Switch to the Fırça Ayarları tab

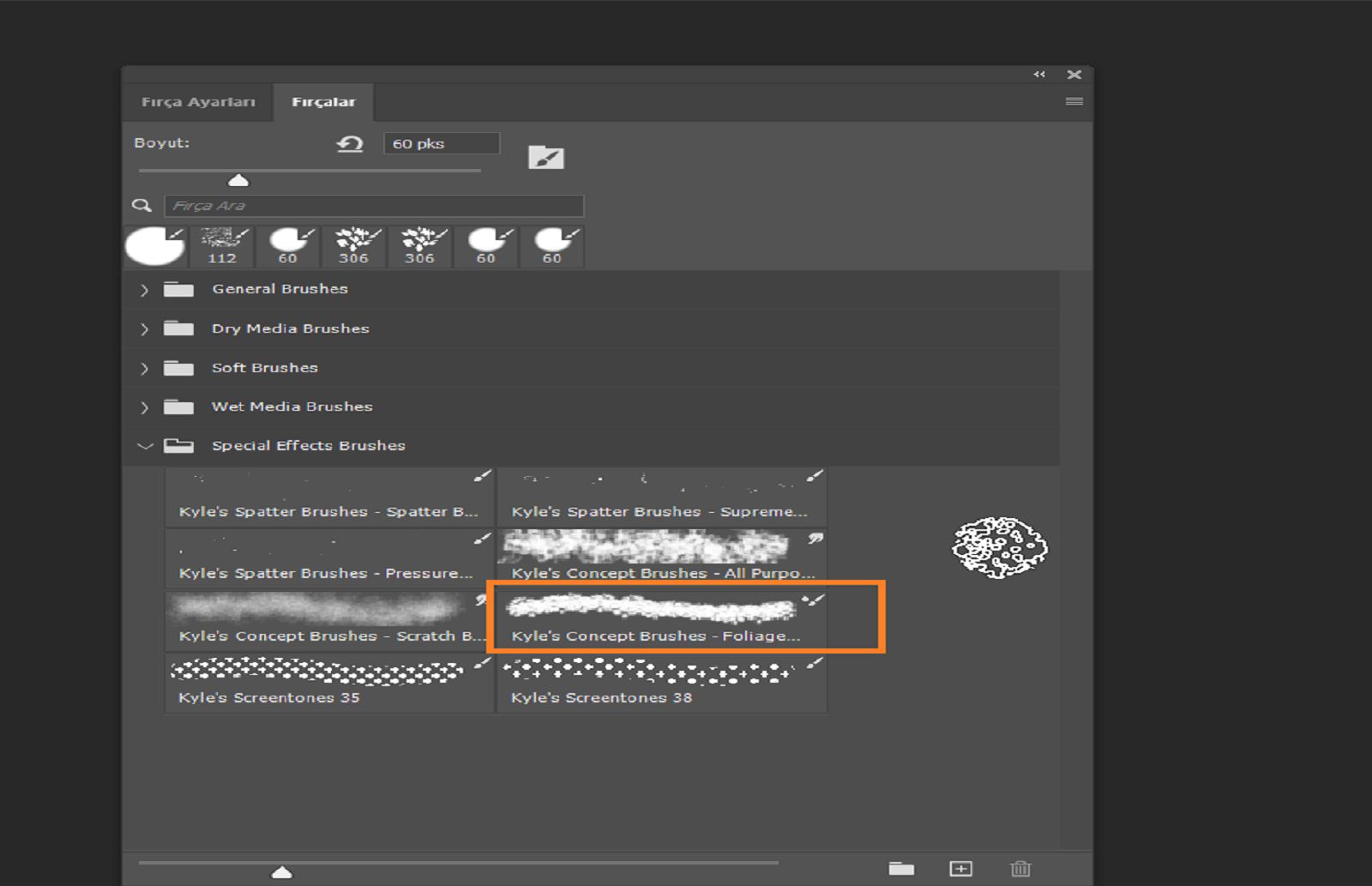point(198,102)
